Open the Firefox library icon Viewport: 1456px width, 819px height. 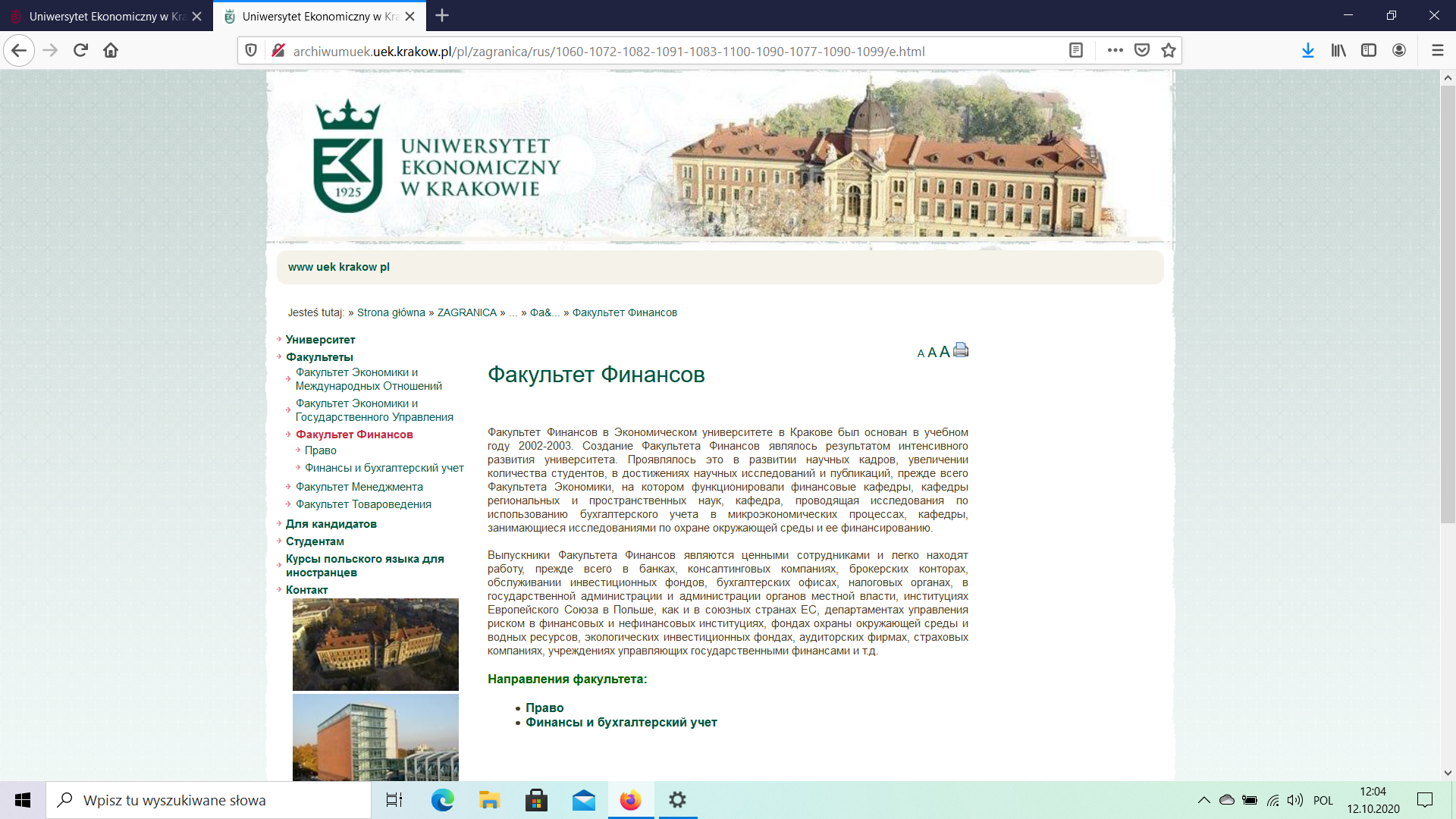1338,51
